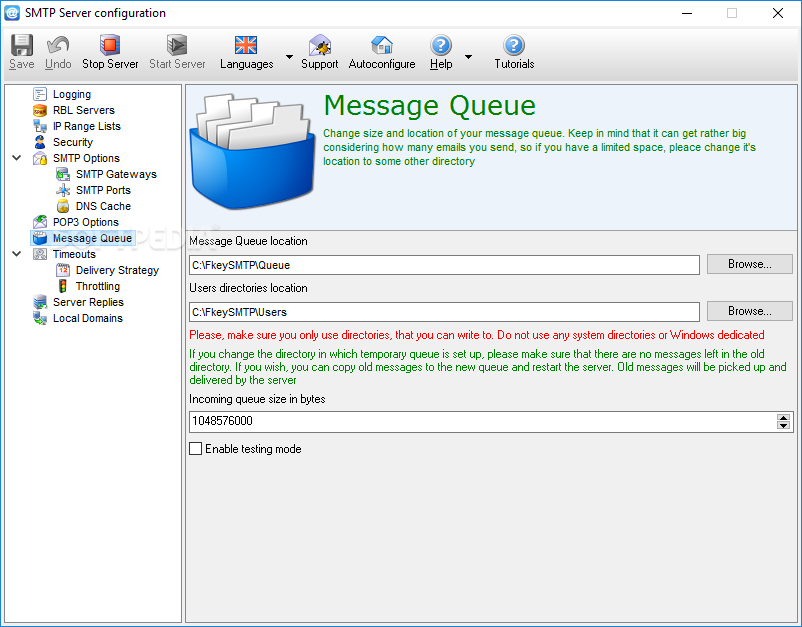Select DNS Cache in the tree
The height and width of the screenshot is (627, 802).
click(x=103, y=206)
